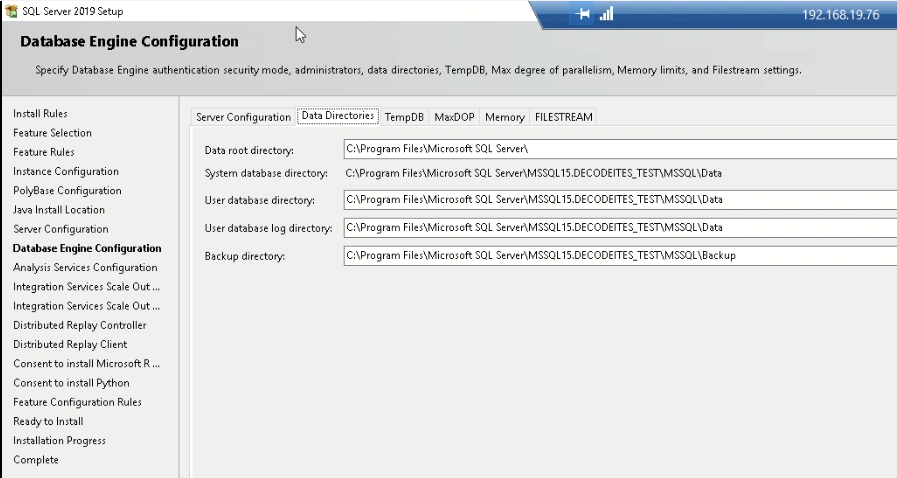Select the Complete step in the sidebar
The height and width of the screenshot is (478, 897).
(35, 460)
